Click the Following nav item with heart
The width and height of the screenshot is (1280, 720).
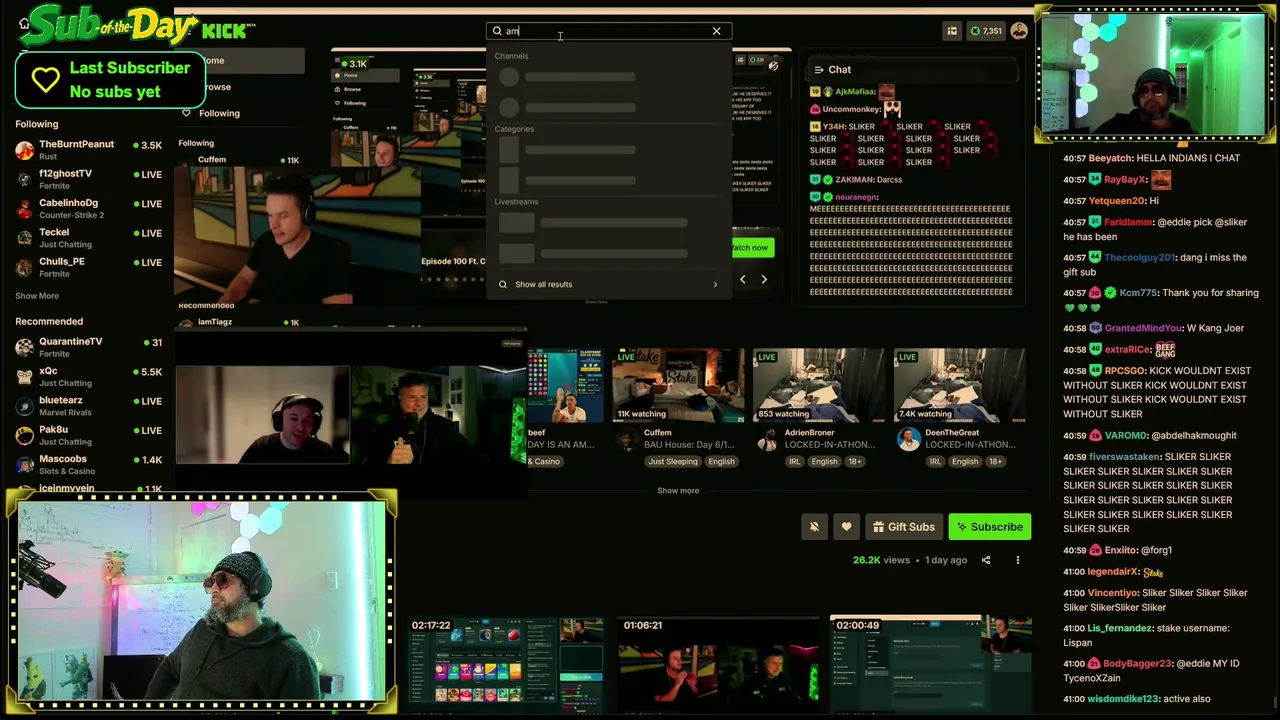[x=210, y=113]
